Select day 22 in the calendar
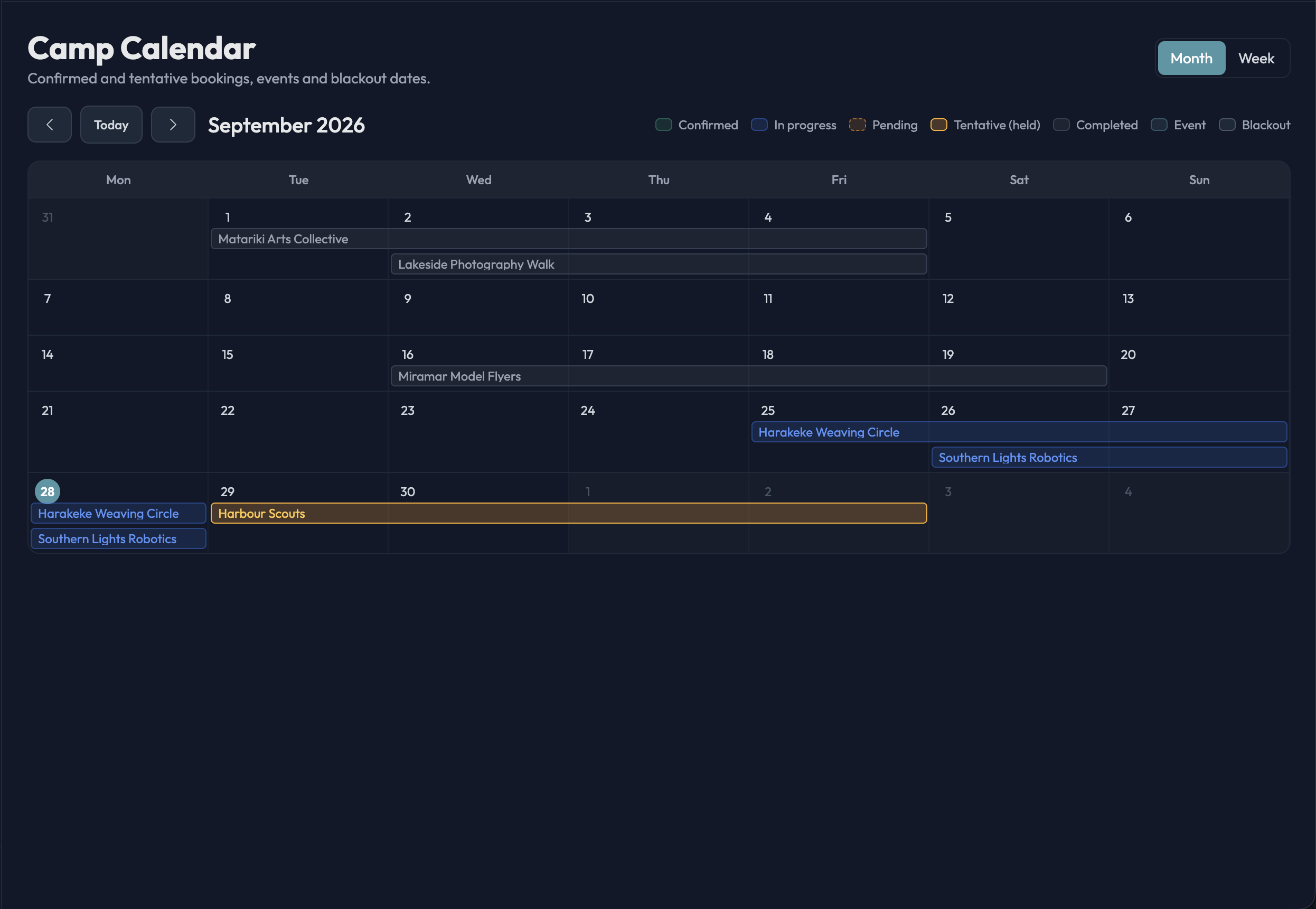Viewport: 1316px width, 909px height. point(227,411)
